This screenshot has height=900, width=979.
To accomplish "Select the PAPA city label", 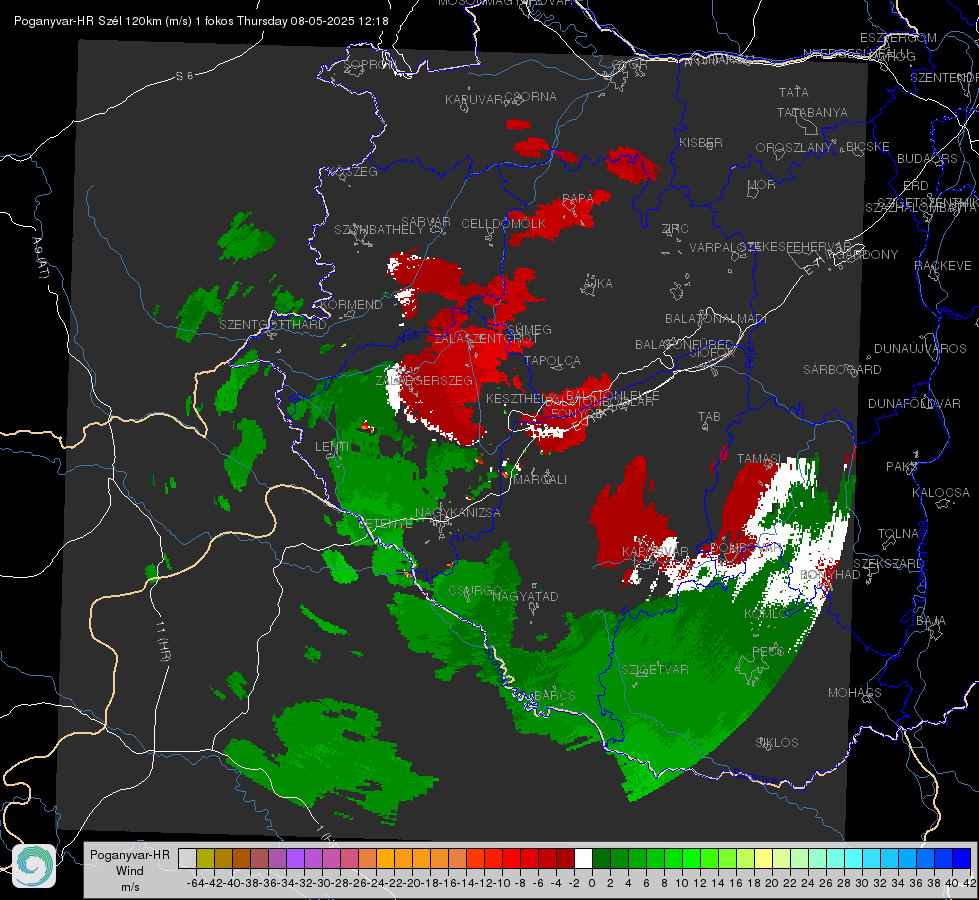I will coord(578,198).
